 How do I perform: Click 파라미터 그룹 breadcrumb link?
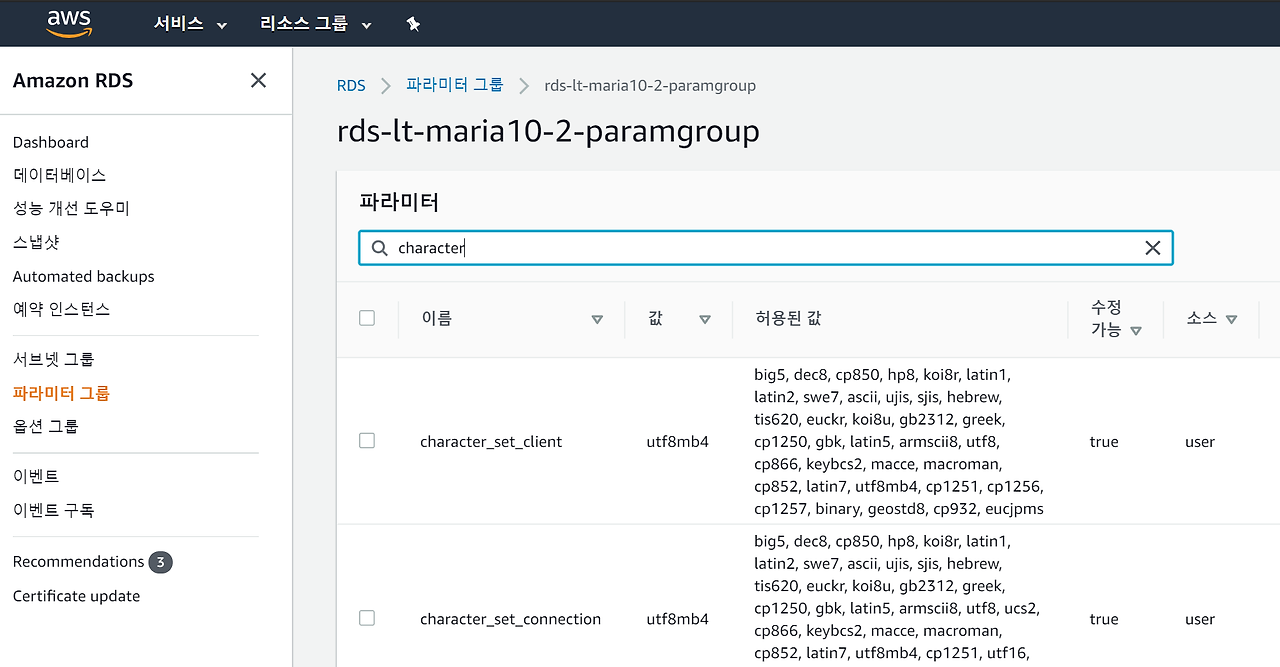[x=454, y=85]
